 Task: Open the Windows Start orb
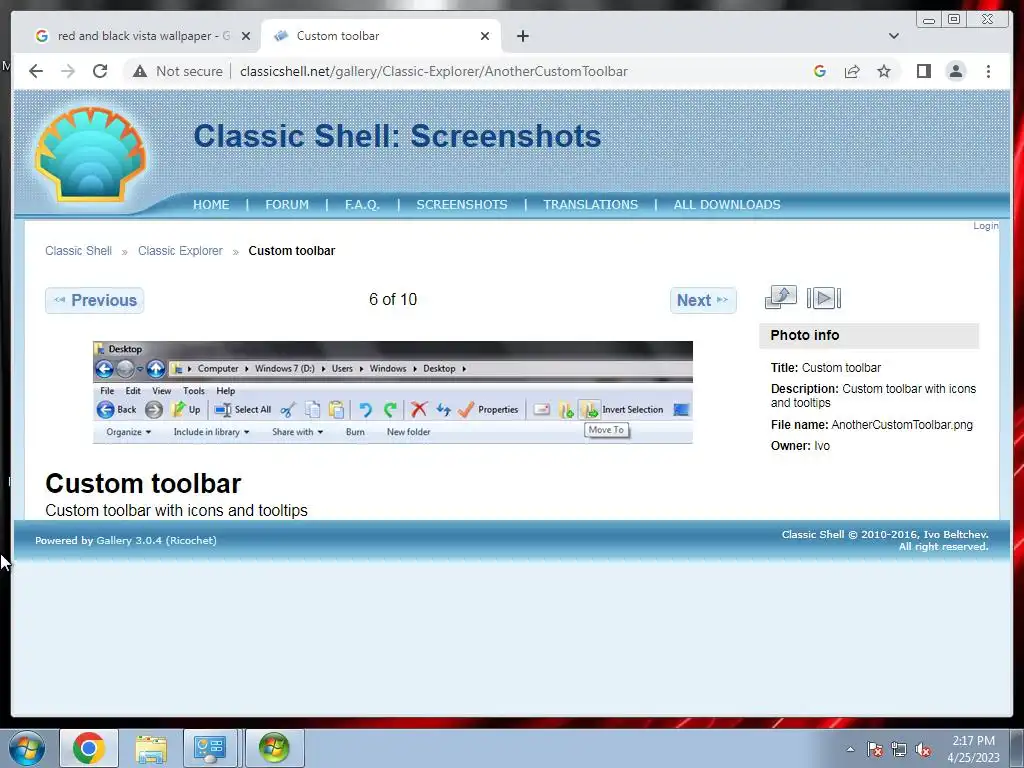(x=27, y=748)
